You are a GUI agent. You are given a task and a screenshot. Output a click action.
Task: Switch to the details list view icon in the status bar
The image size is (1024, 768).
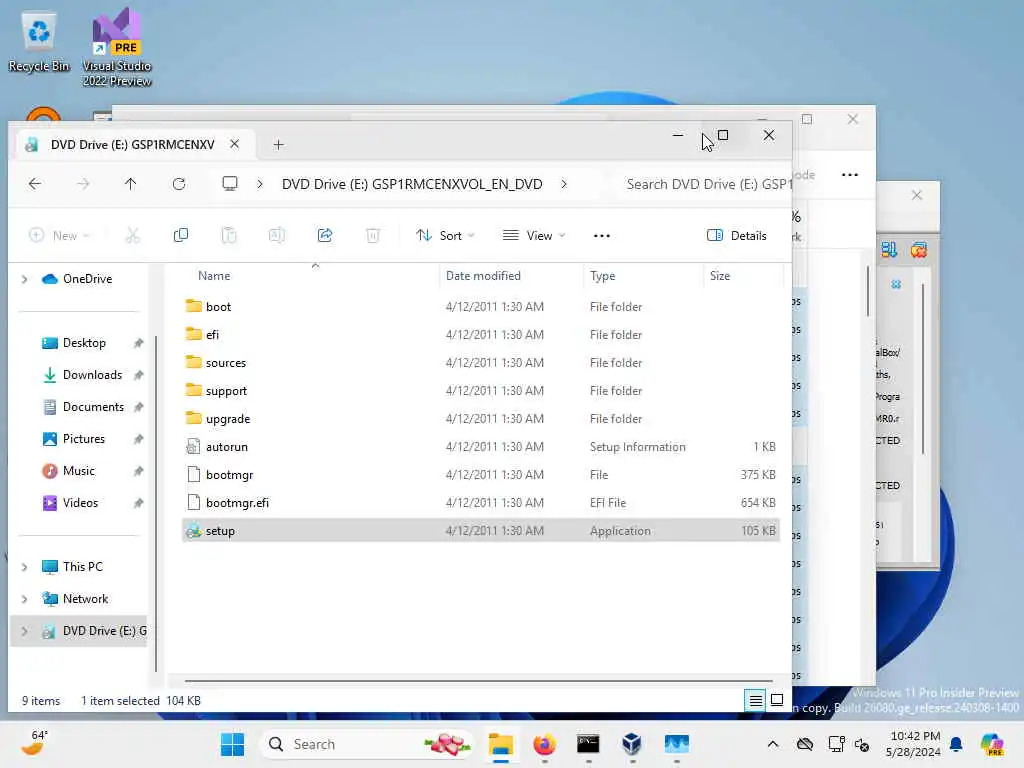coord(756,701)
